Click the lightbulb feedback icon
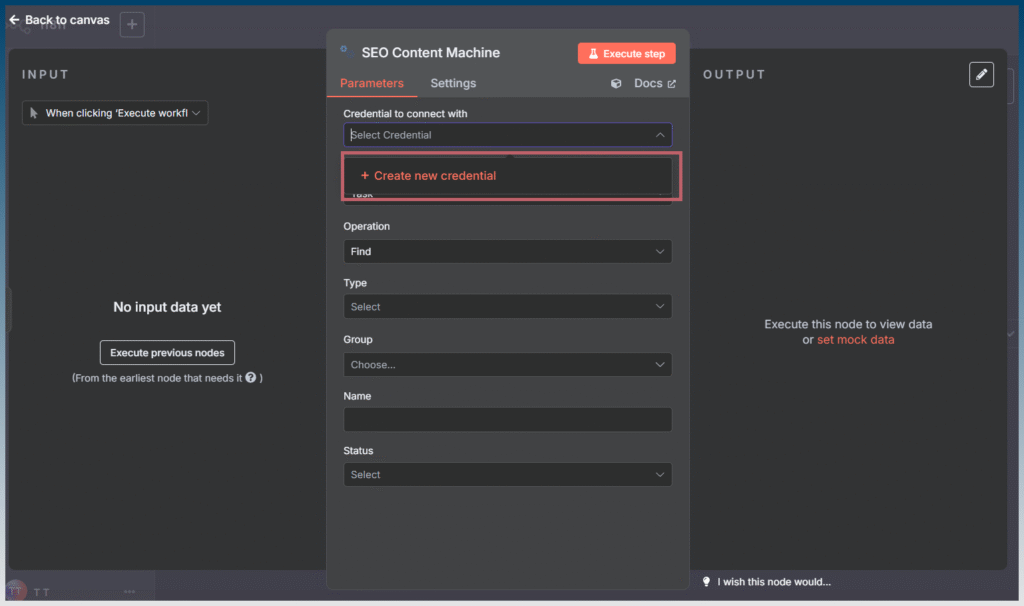Screen dimensions: 1024x606 pos(706,582)
